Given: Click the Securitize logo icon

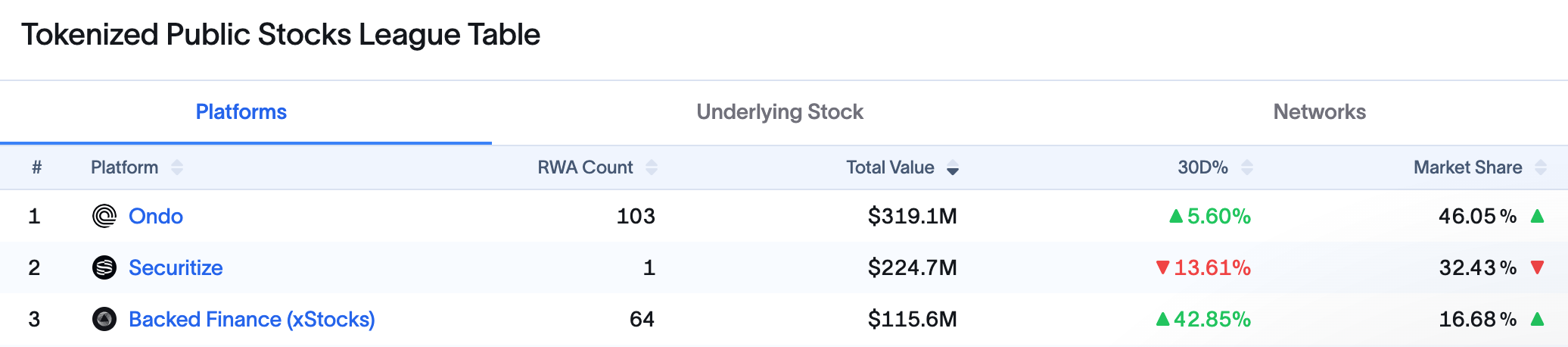Looking at the screenshot, I should click(104, 267).
